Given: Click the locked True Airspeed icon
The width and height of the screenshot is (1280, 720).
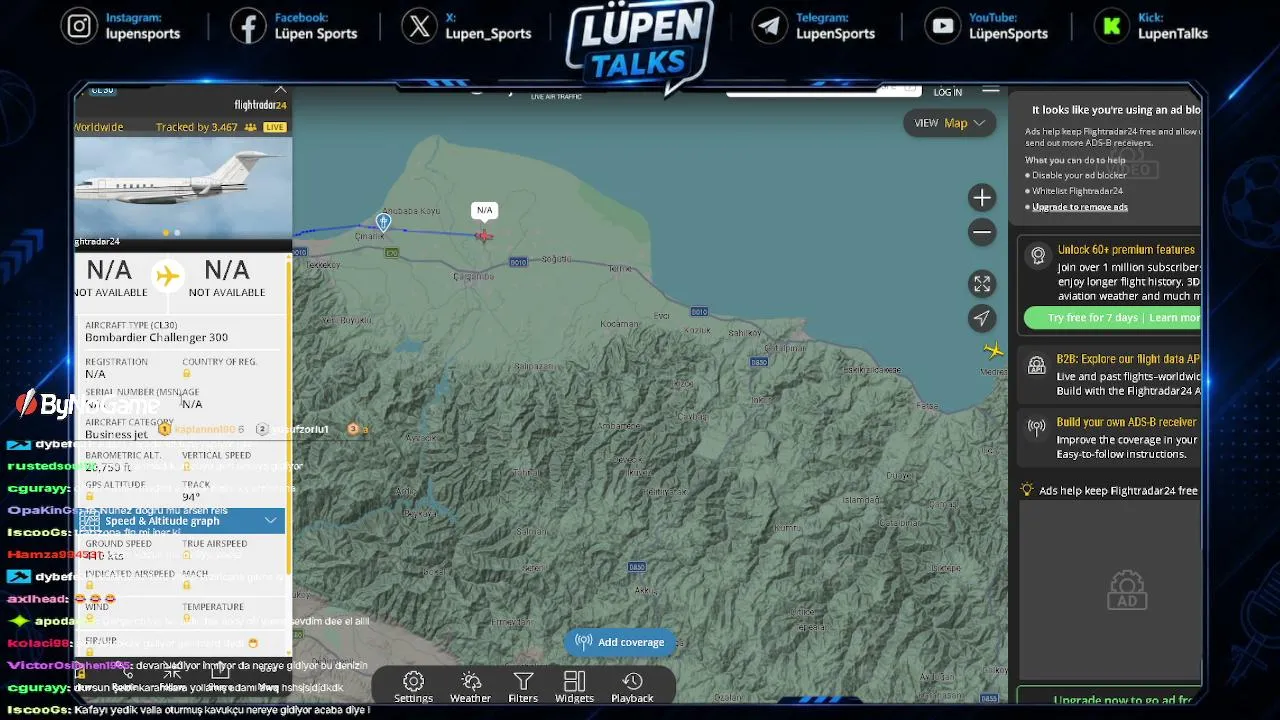Looking at the screenshot, I should point(186,555).
